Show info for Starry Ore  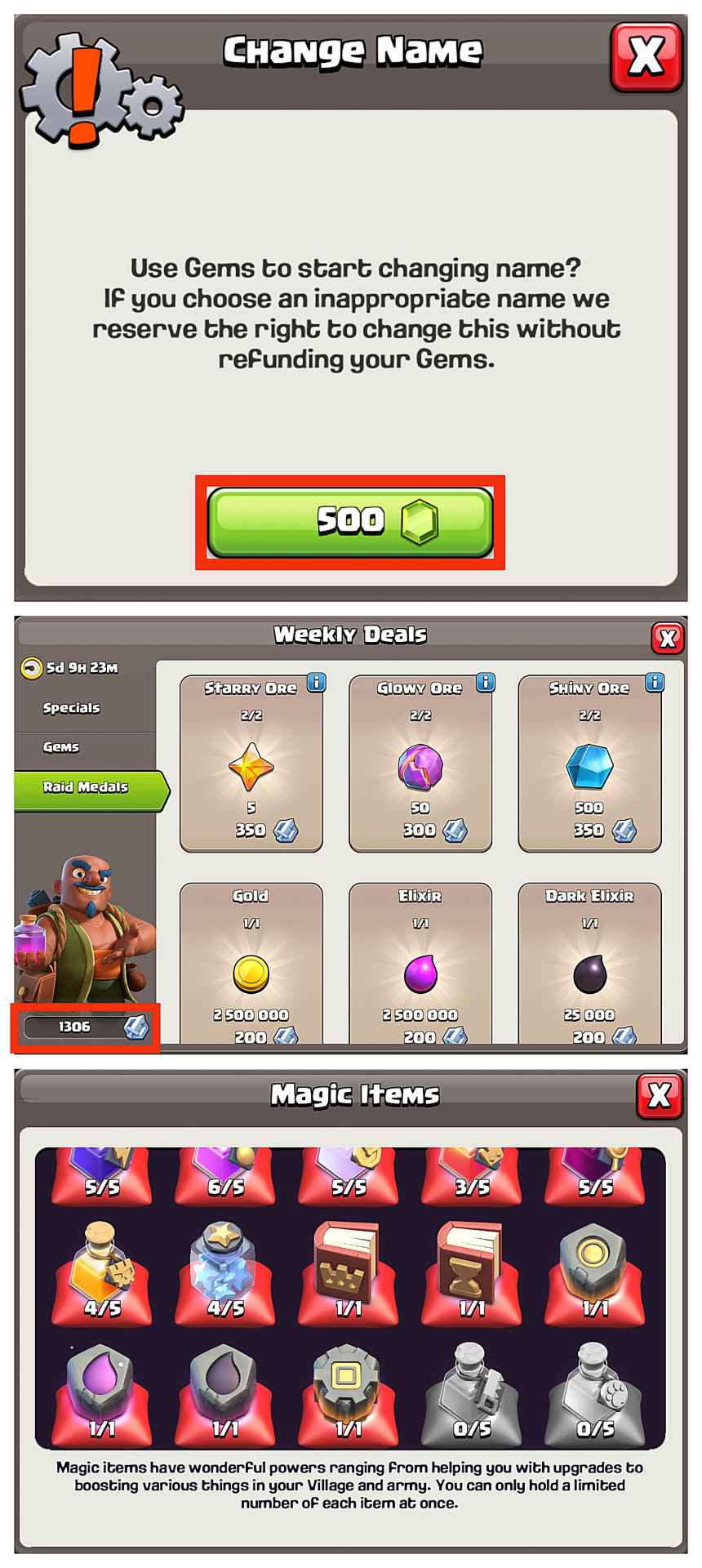pyautogui.click(x=316, y=682)
